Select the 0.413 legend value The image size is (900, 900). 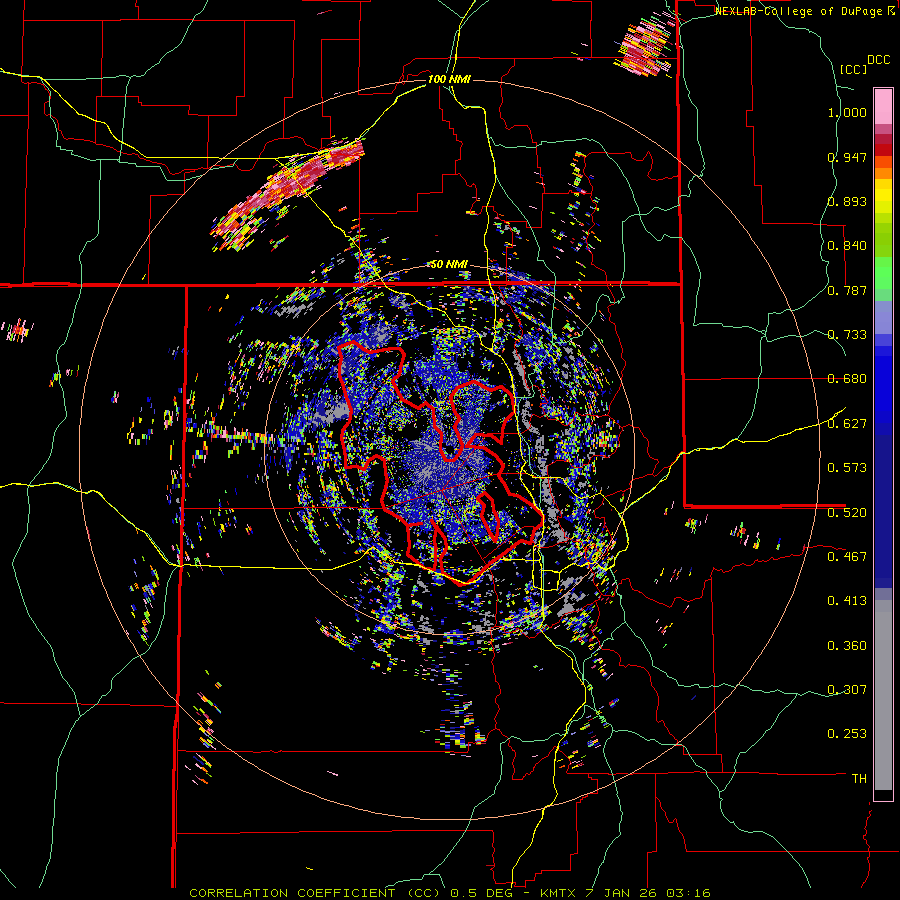coord(847,601)
